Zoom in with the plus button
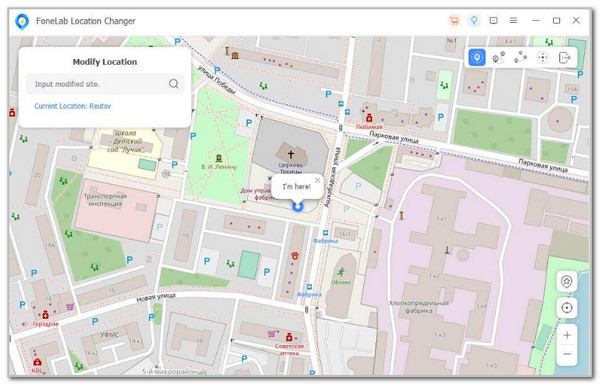The height and width of the screenshot is (385, 600). [x=567, y=335]
